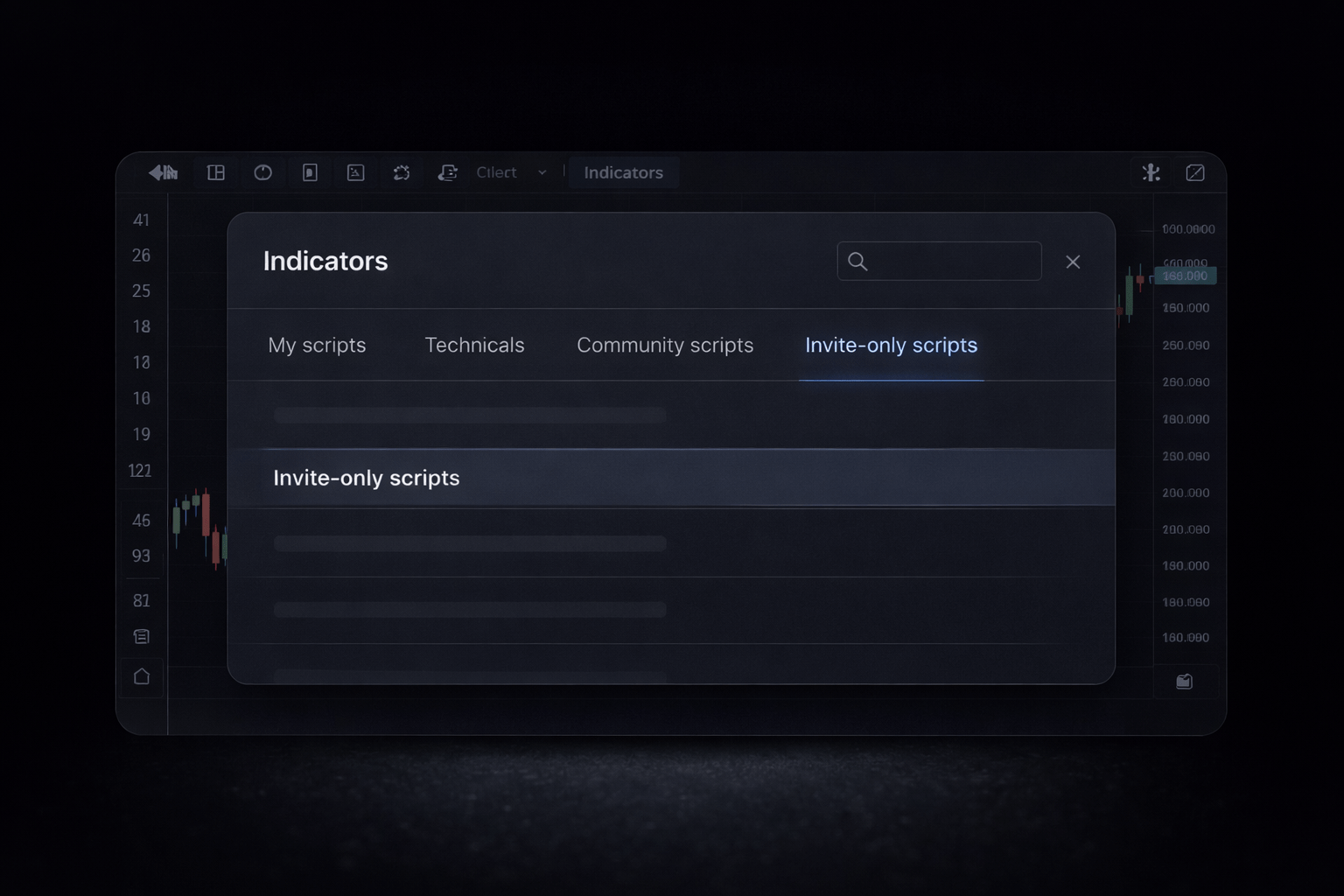Click the home icon at sidebar bottom

coord(141,676)
